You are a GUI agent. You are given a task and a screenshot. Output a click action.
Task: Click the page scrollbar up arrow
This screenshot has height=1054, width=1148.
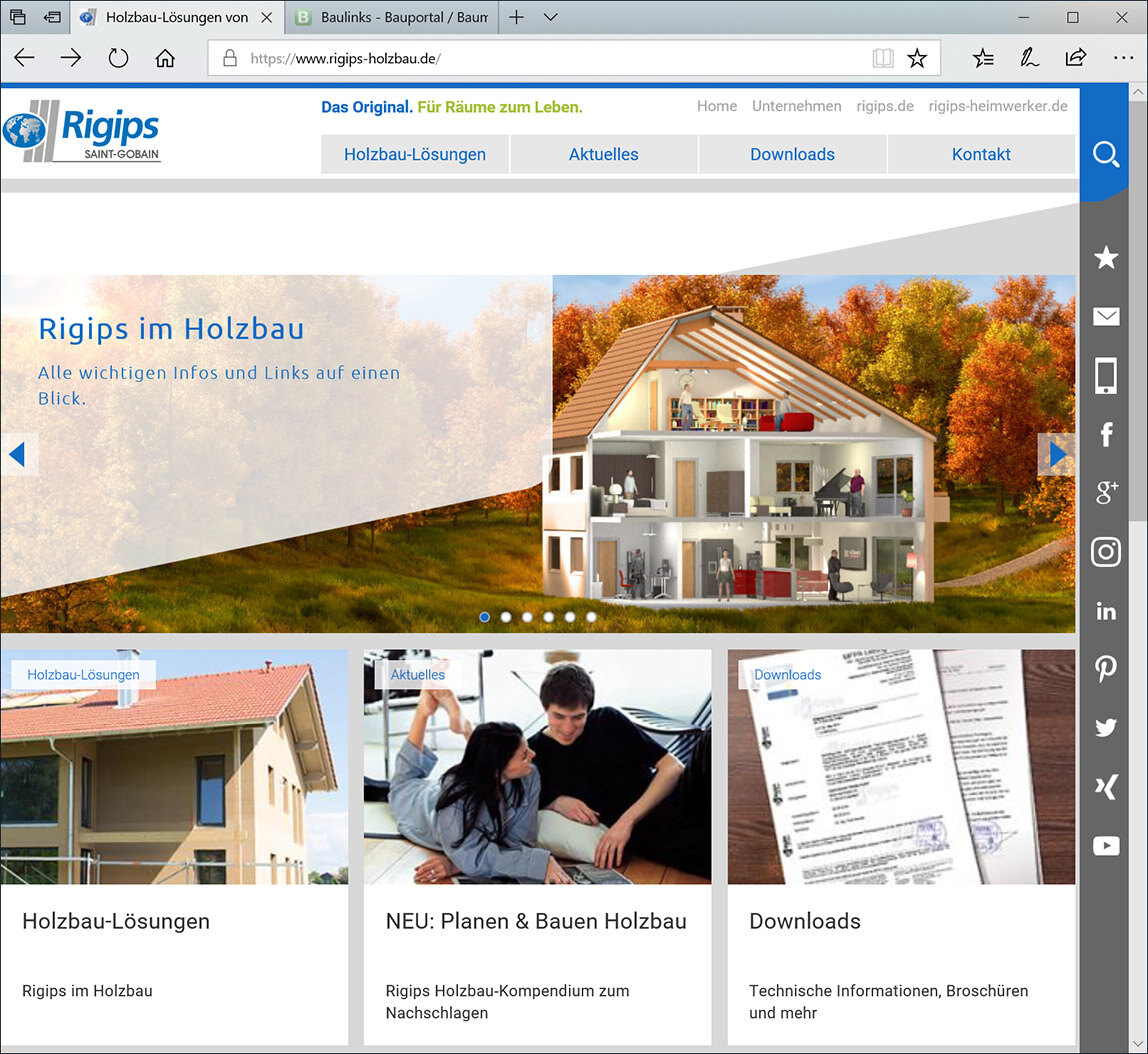[1138, 92]
